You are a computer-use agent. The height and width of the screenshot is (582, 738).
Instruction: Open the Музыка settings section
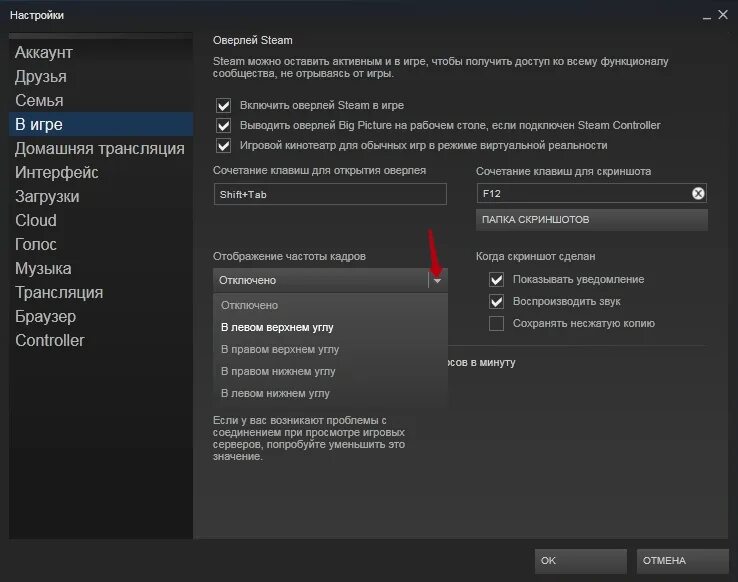101,268
